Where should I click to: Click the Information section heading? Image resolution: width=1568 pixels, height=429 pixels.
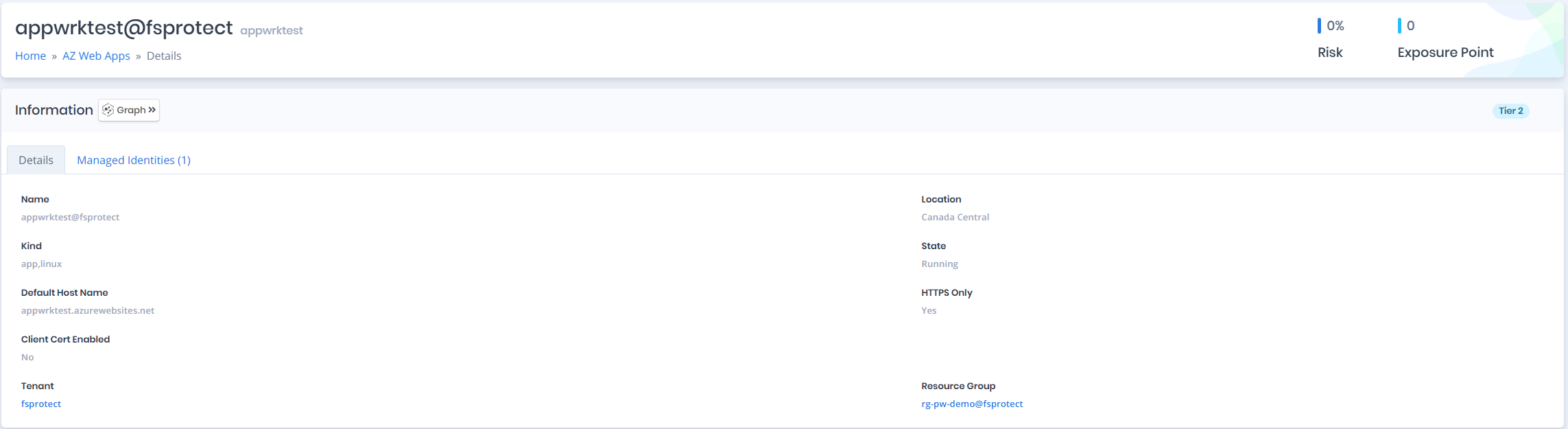[54, 110]
